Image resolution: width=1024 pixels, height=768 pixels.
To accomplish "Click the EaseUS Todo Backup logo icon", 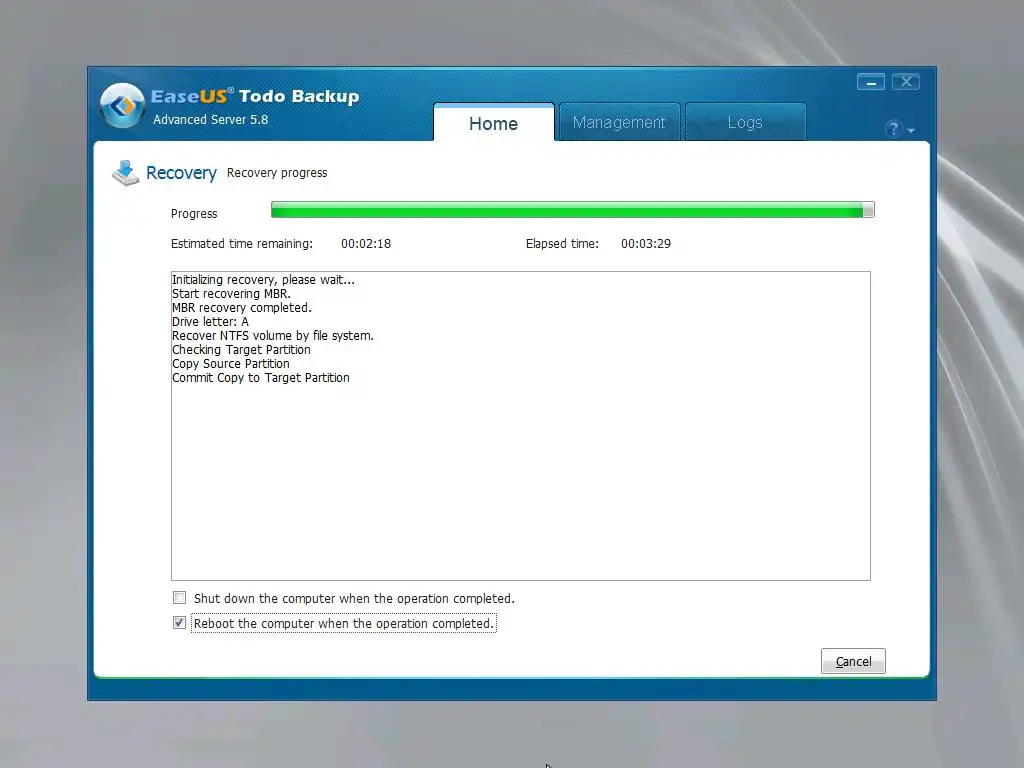I will click(122, 105).
